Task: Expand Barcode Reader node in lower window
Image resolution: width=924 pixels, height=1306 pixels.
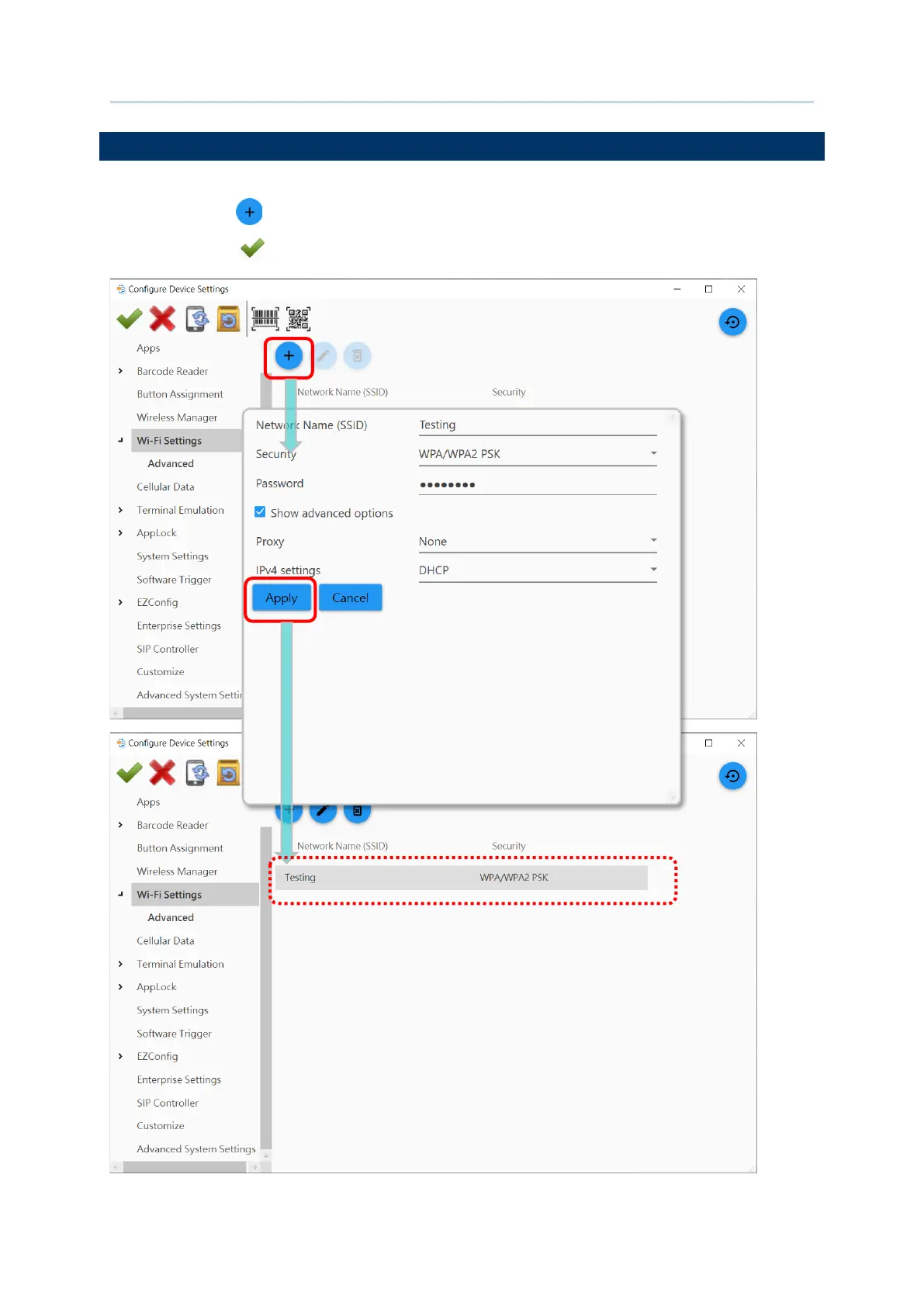Action: click(x=120, y=825)
